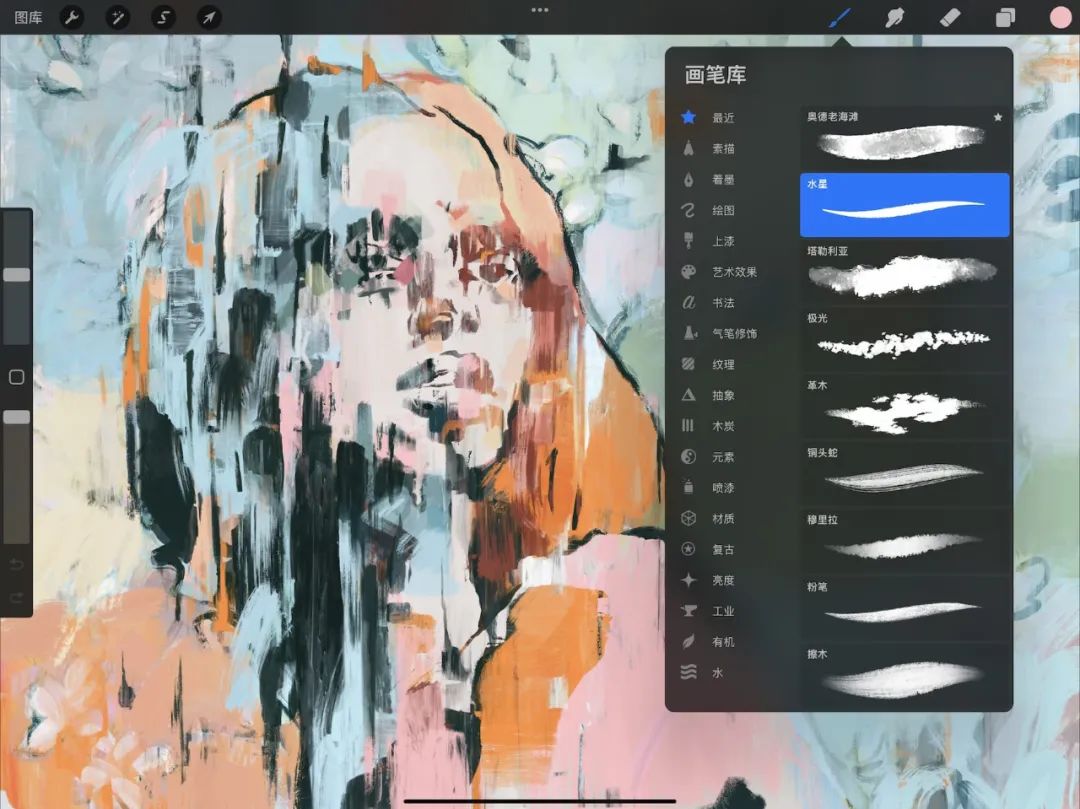Choose the 塔勒利亚 brush

pyautogui.click(x=904, y=273)
